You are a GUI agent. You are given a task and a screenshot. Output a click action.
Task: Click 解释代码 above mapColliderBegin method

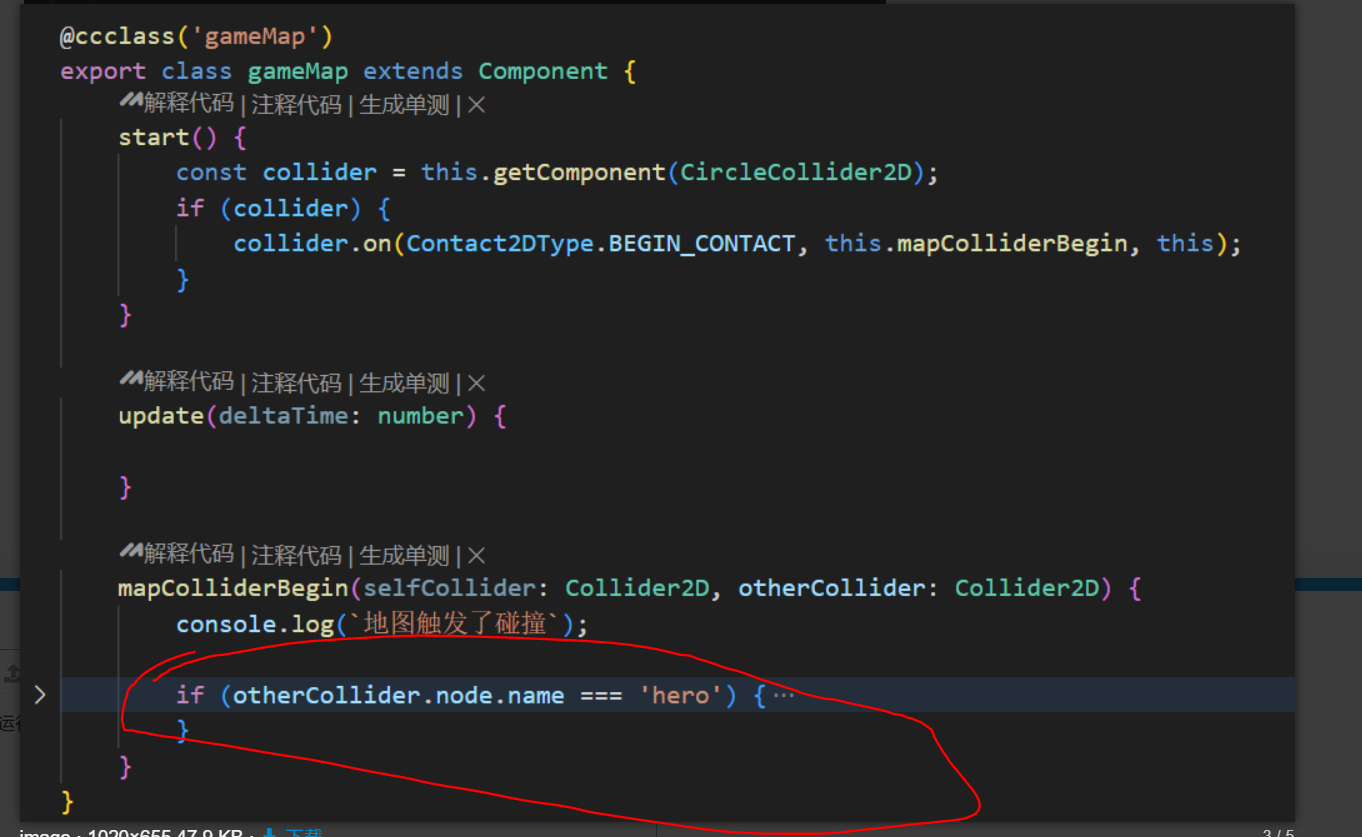(188, 554)
